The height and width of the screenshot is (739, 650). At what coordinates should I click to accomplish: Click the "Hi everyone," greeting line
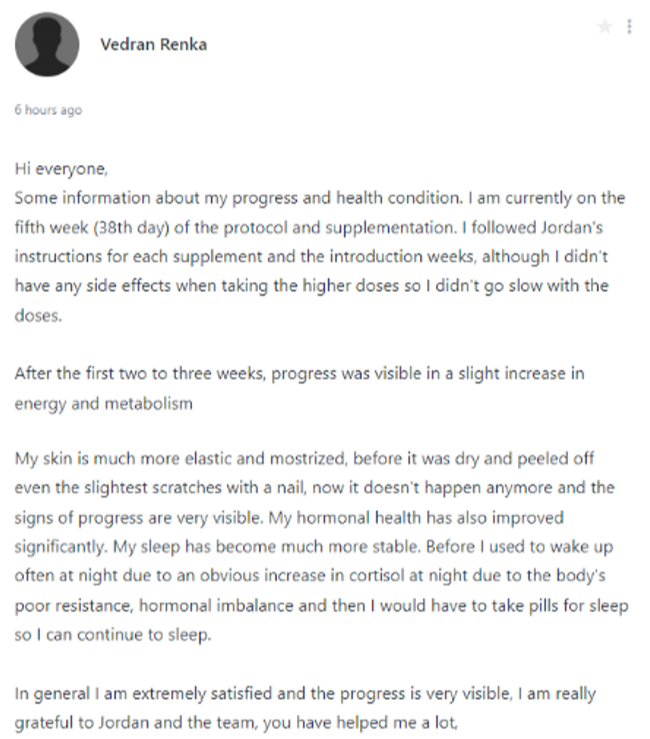tap(61, 169)
